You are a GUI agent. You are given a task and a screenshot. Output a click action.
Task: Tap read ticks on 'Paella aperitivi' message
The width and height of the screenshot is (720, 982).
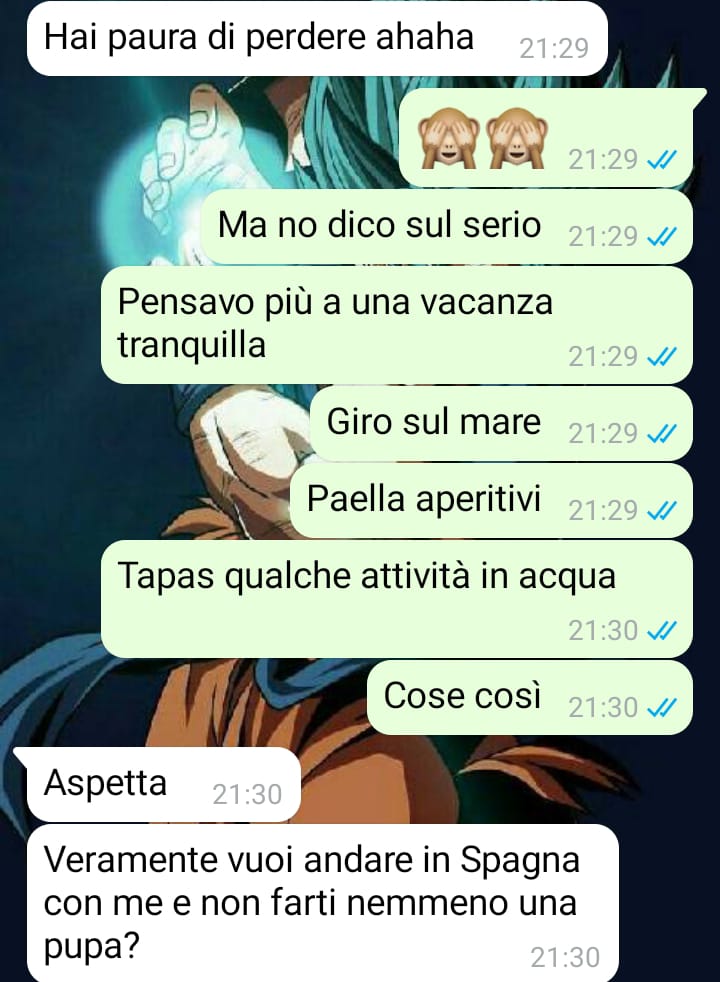661,511
